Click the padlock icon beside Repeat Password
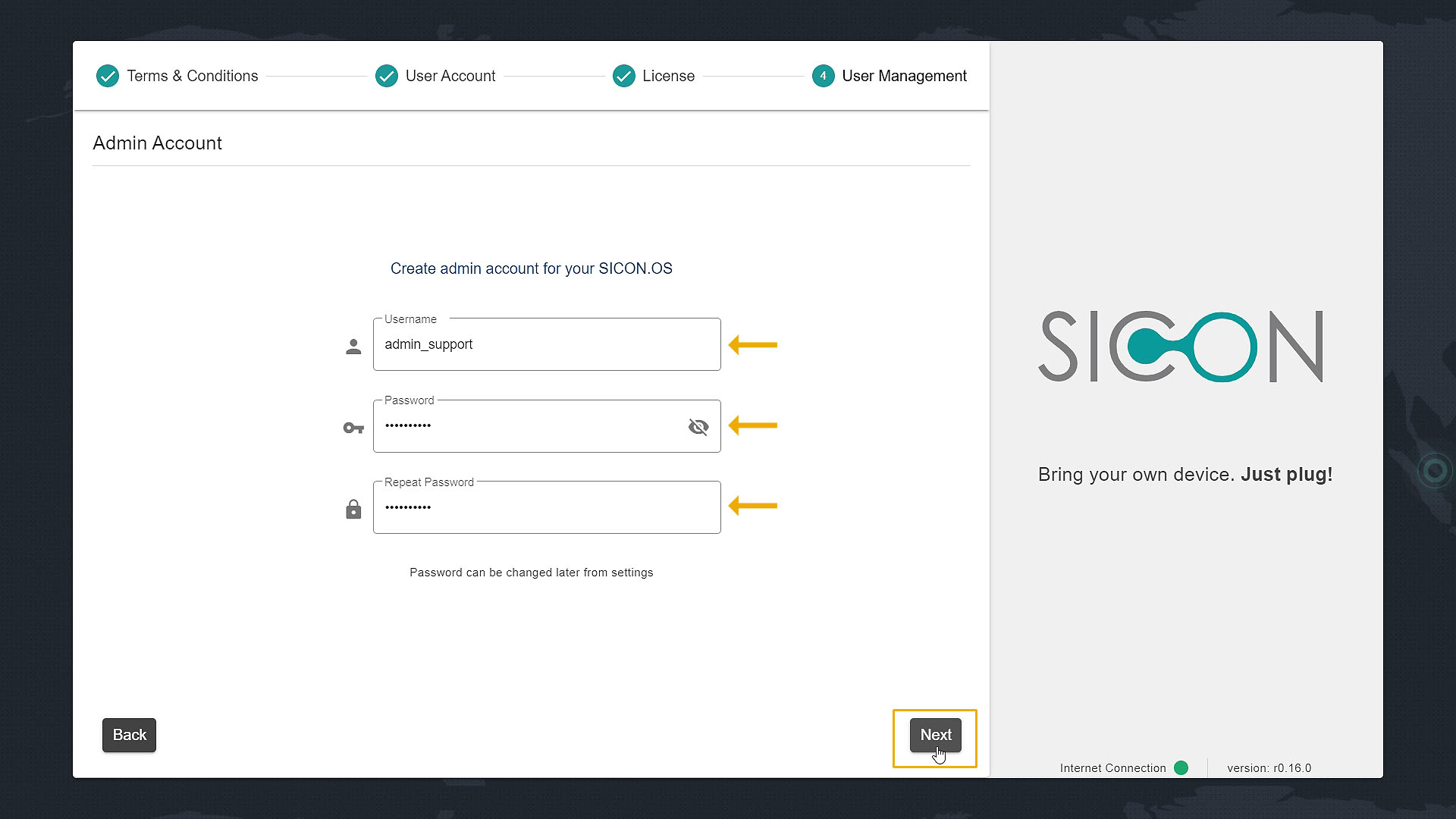Viewport: 1456px width, 819px height. point(353,509)
